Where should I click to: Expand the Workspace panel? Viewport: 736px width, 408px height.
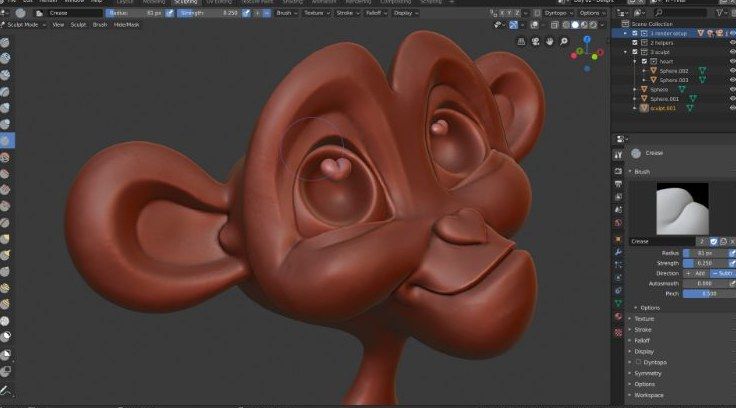tap(648, 395)
